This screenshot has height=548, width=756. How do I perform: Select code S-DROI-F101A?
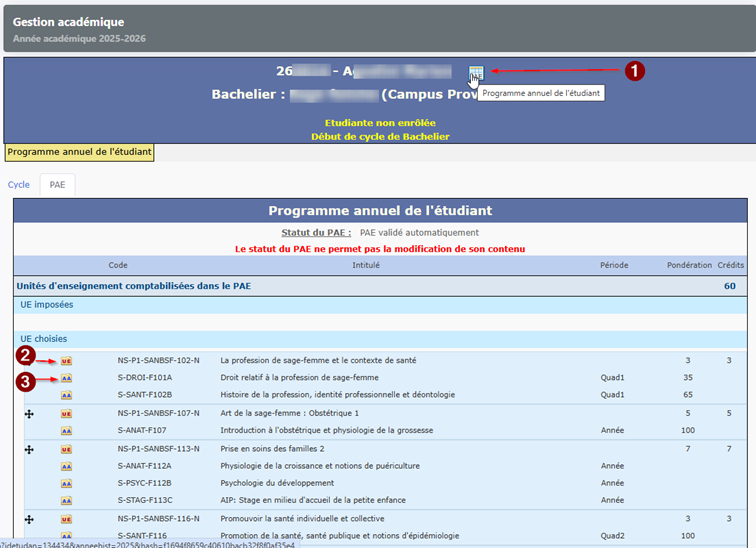145,377
